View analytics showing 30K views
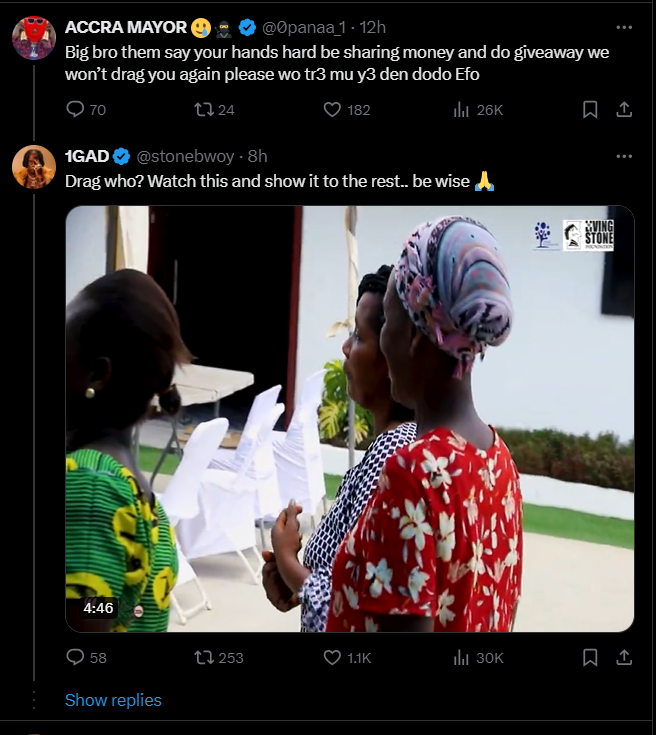 (462, 657)
